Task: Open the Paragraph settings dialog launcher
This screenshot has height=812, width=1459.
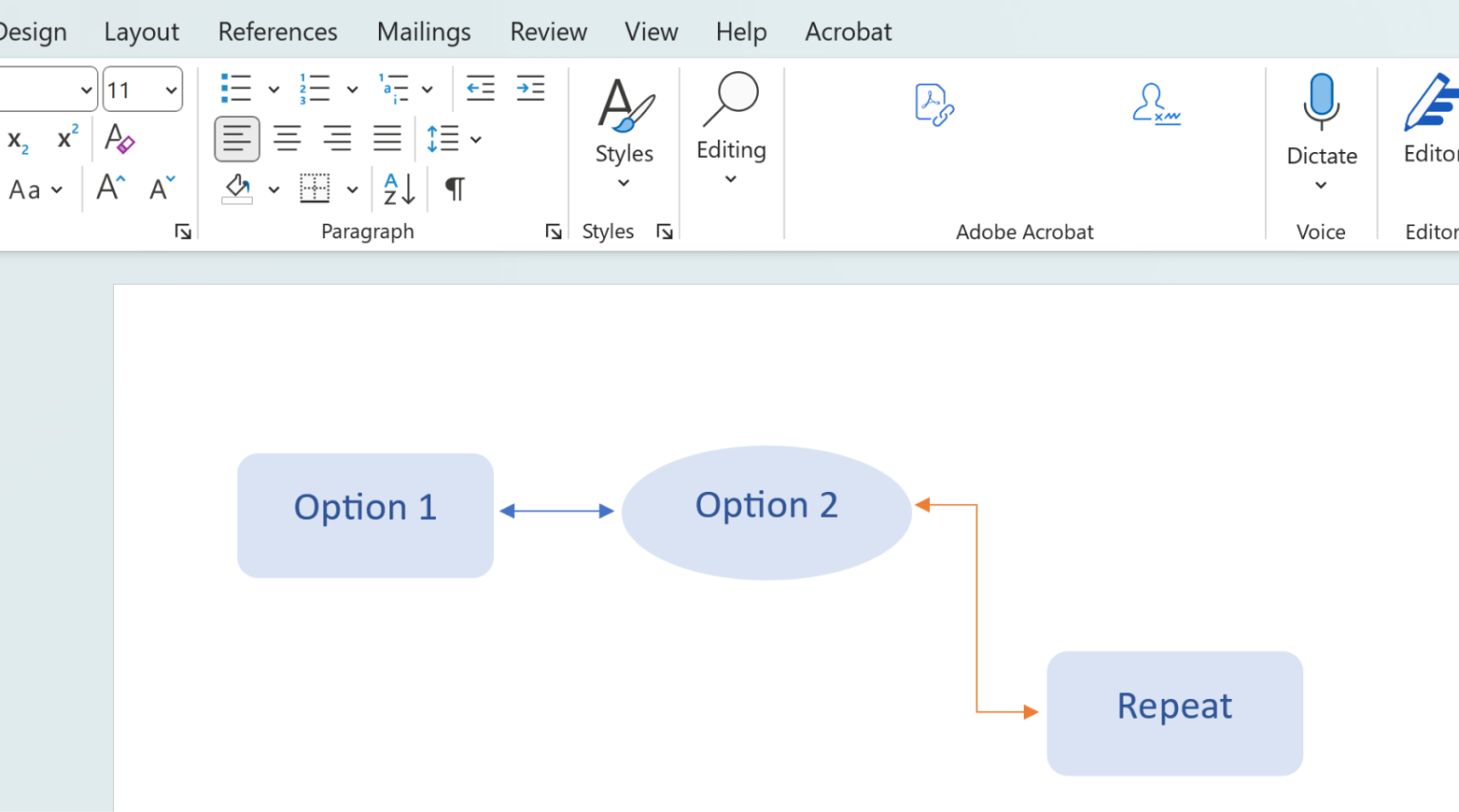Action: tap(553, 232)
